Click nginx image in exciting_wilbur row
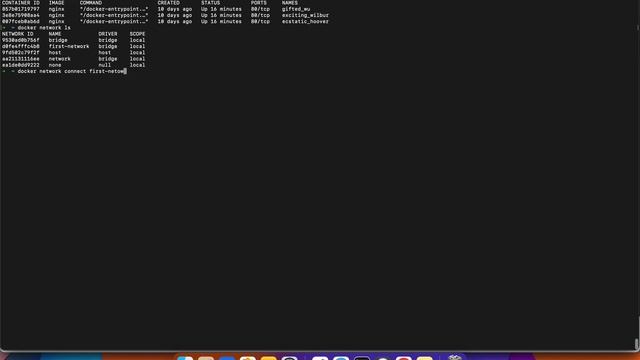Screen dimensions: 640x360 [56, 15]
